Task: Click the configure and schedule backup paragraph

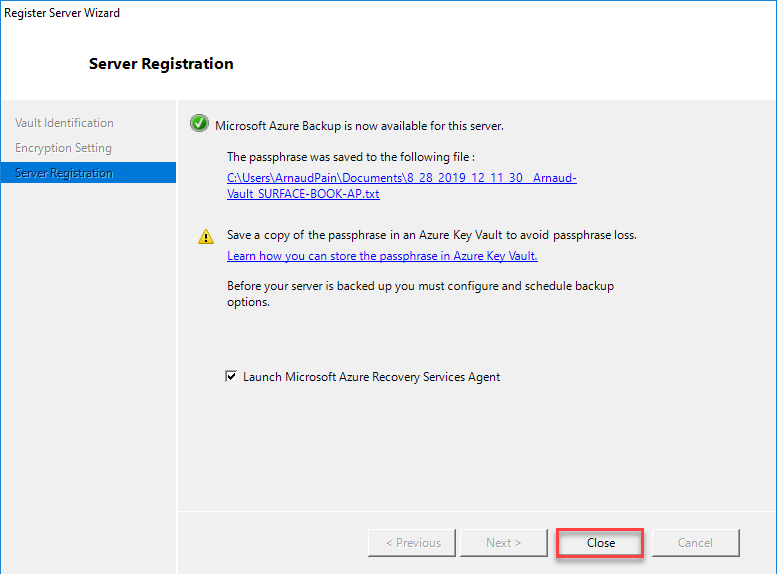Action: click(420, 294)
